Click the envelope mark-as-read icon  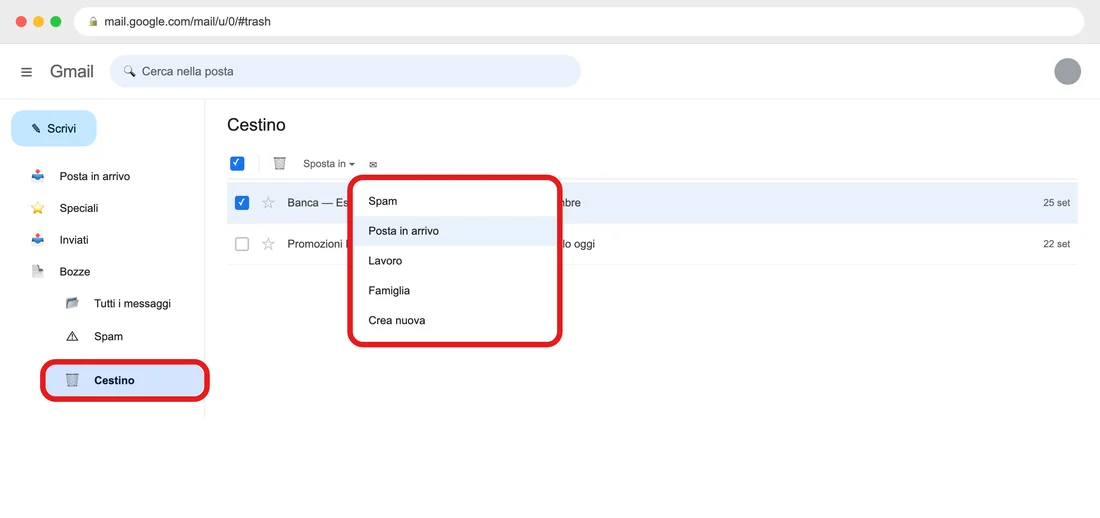(x=373, y=164)
